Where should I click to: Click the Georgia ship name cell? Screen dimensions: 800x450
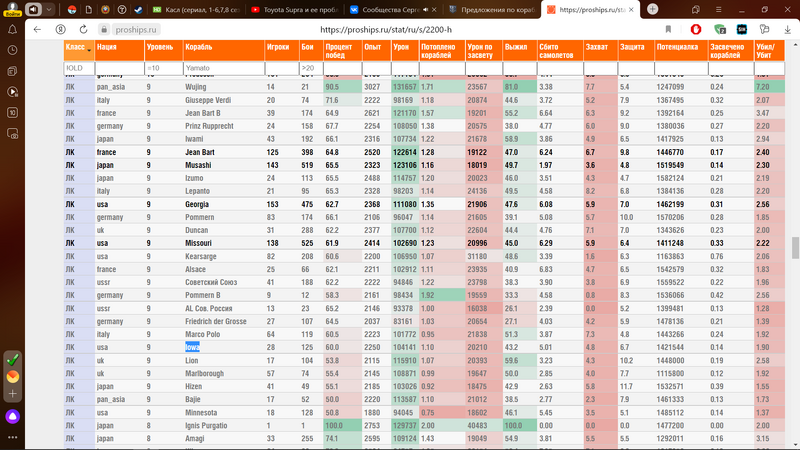197,204
